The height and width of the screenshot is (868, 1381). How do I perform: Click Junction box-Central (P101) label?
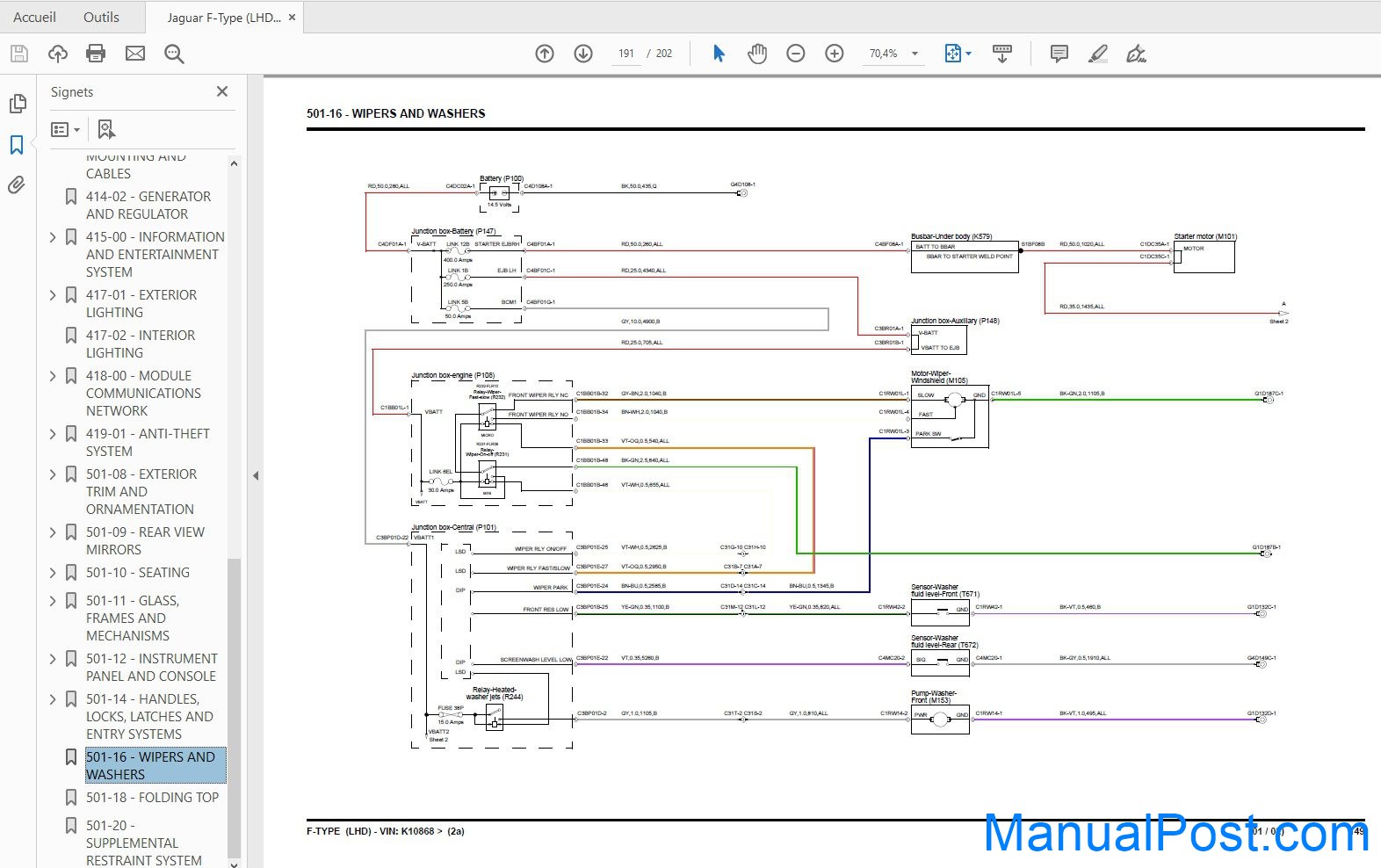pos(454,528)
